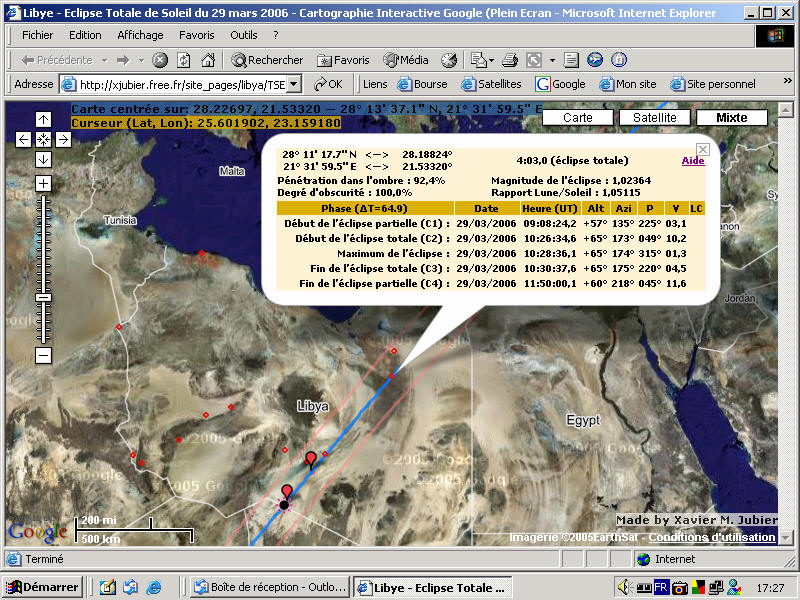
Task: Recenter the map with the center button
Action: (43, 139)
